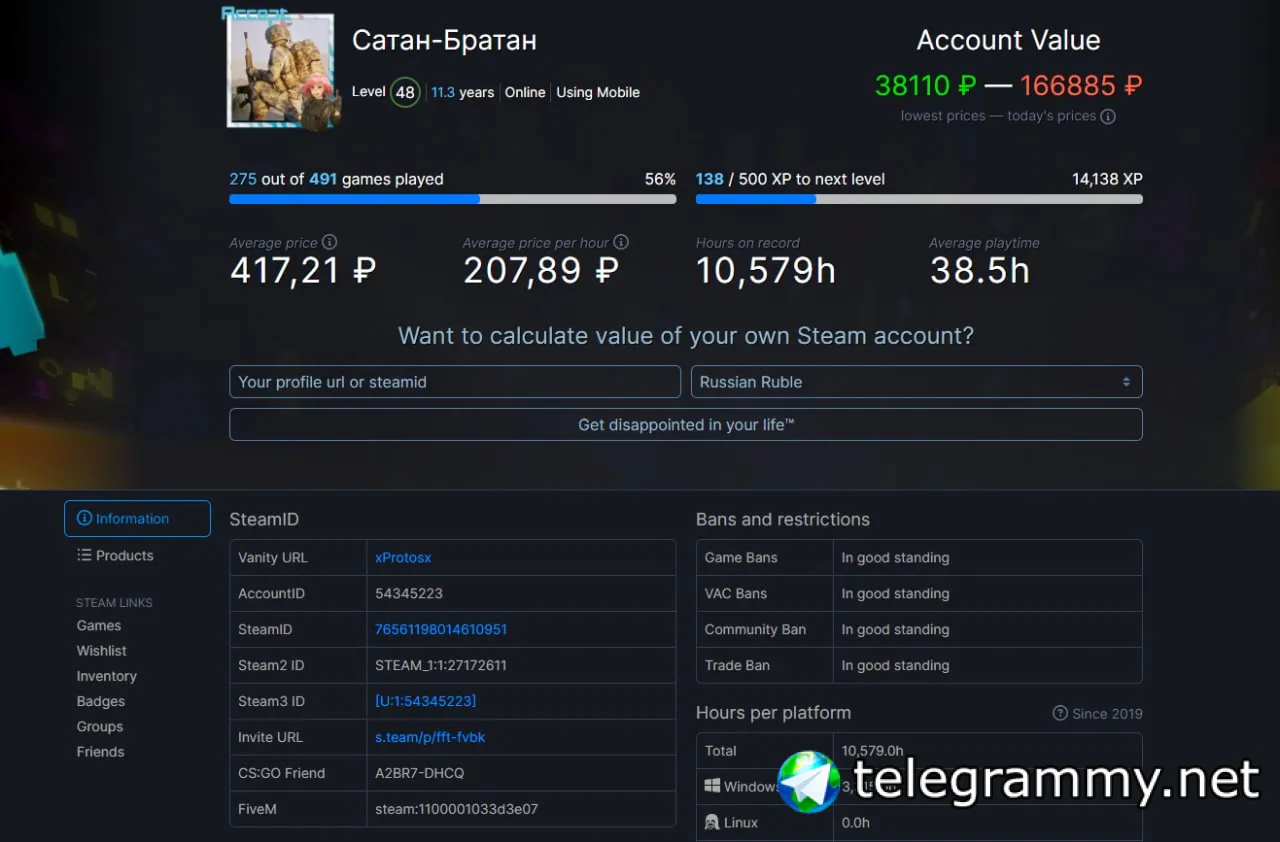This screenshot has width=1280, height=842.
Task: Open the Friends Steam link
Action: tap(101, 752)
